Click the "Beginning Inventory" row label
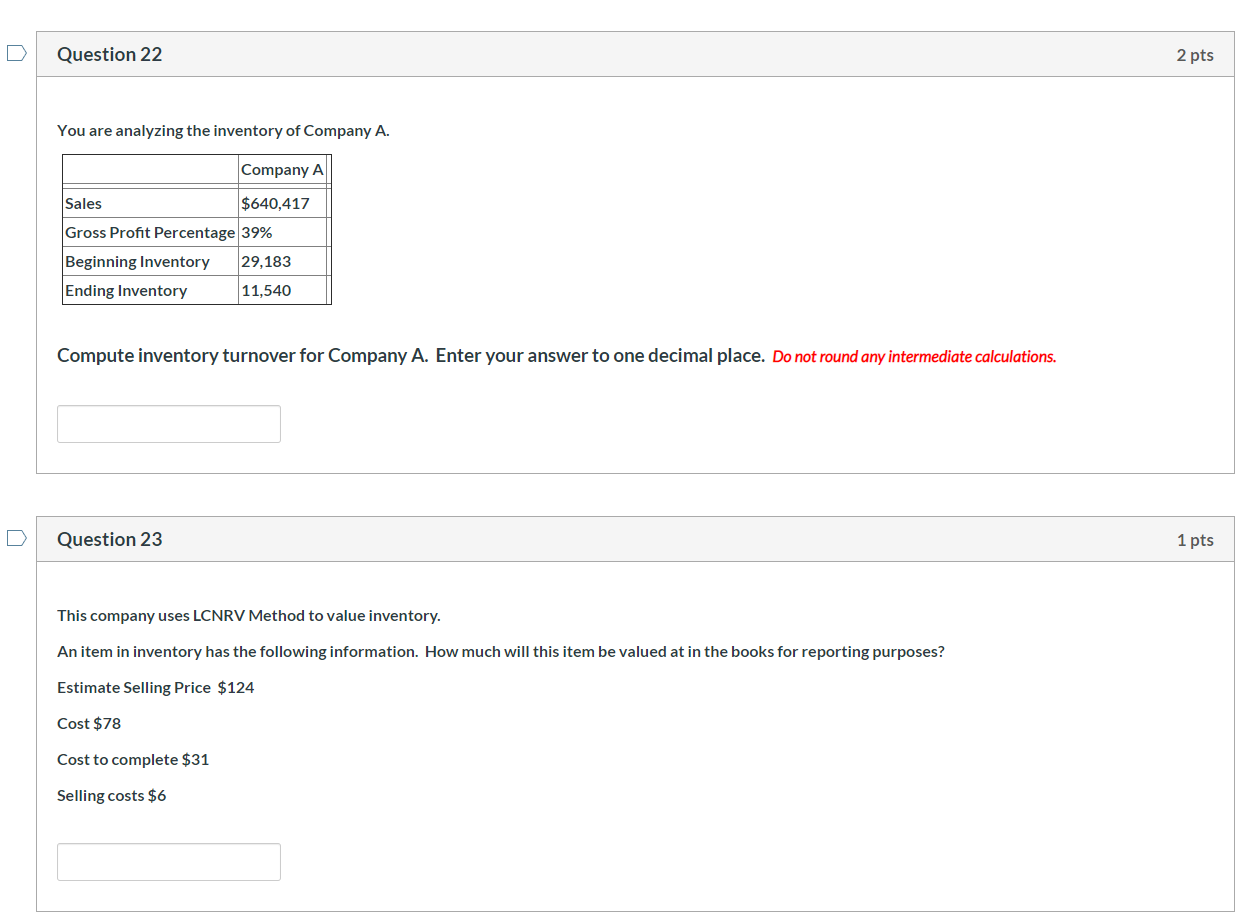Screen dimensions: 1258x912 click(x=137, y=262)
